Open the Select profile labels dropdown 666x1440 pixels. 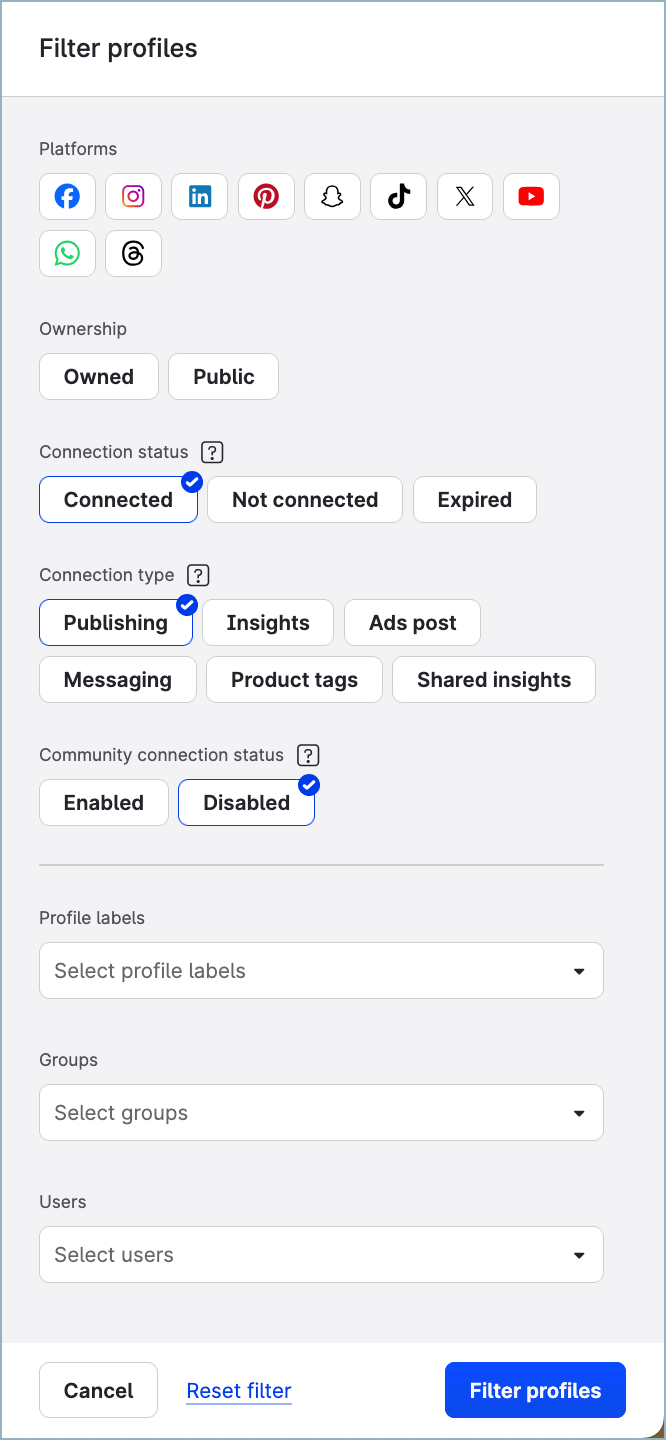point(321,970)
